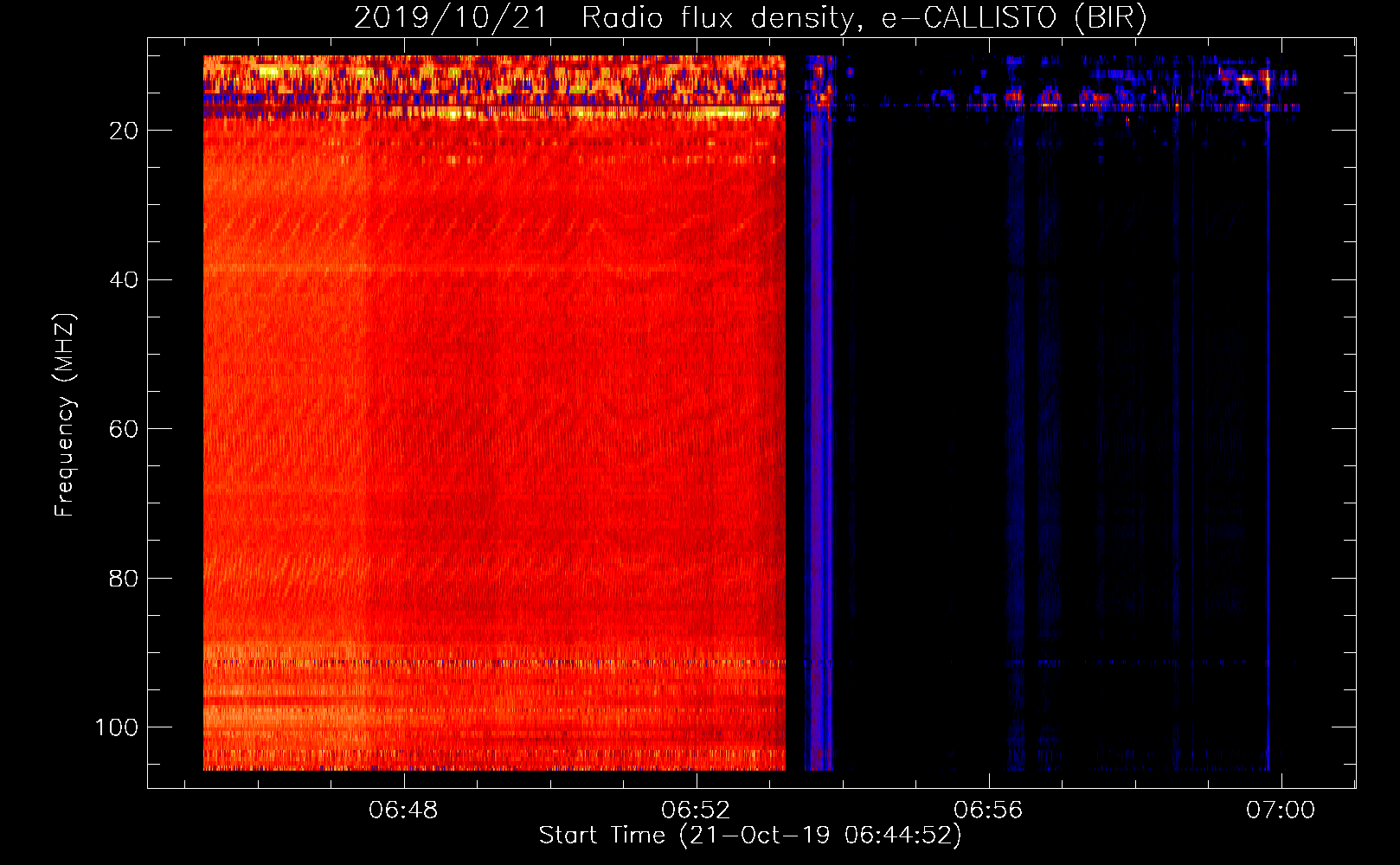Click the "Frequency (MHZ)" axis label
Screen dimensions: 1400x865
coord(65,414)
